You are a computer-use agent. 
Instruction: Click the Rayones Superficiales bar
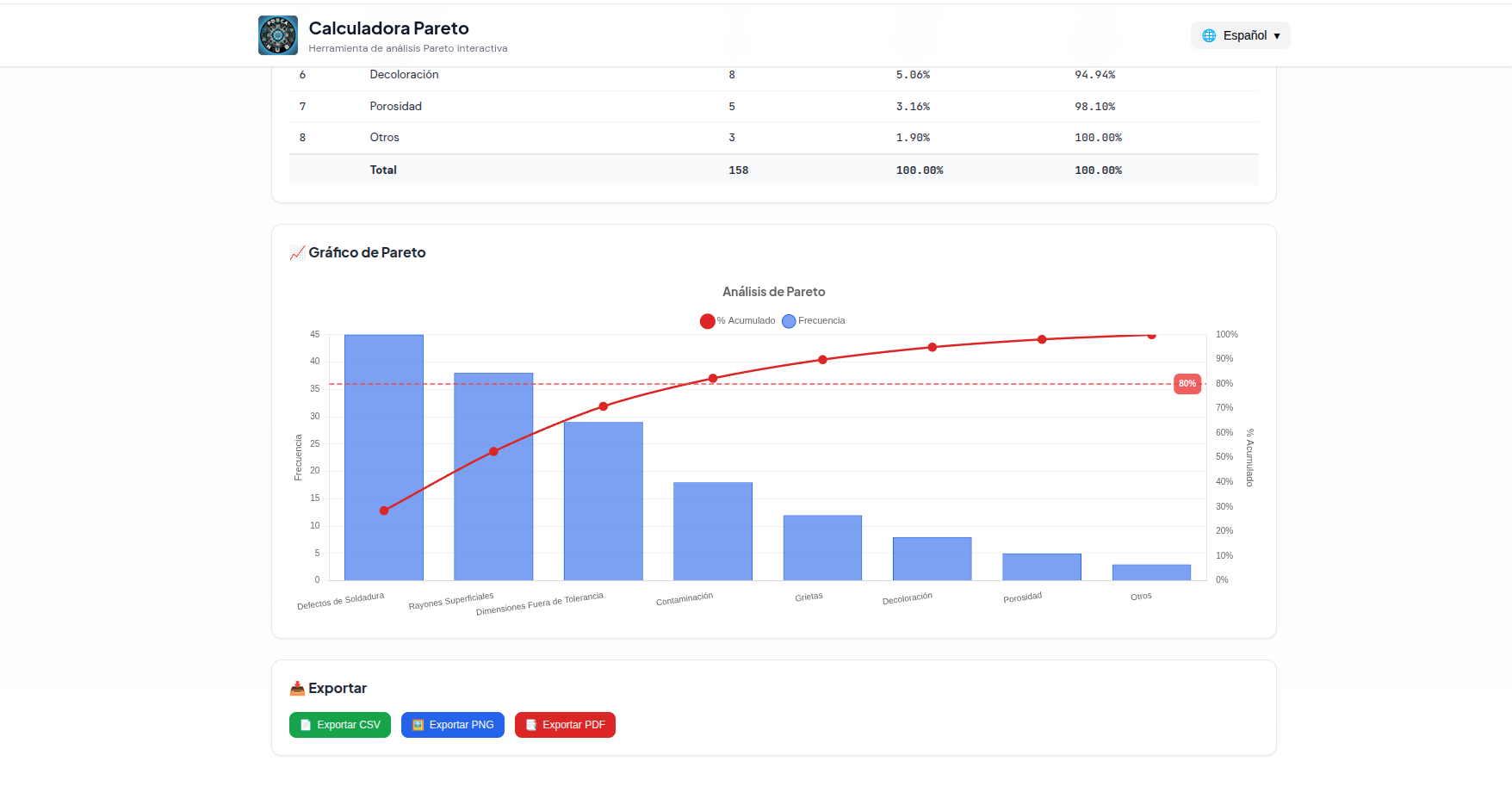pos(493,476)
